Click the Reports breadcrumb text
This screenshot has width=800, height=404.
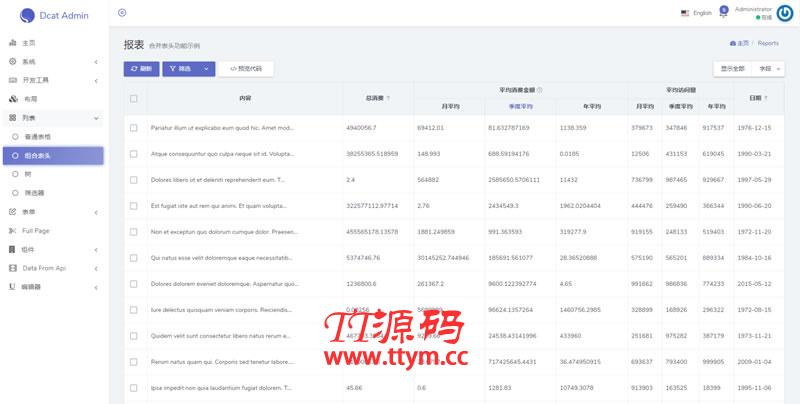point(768,43)
